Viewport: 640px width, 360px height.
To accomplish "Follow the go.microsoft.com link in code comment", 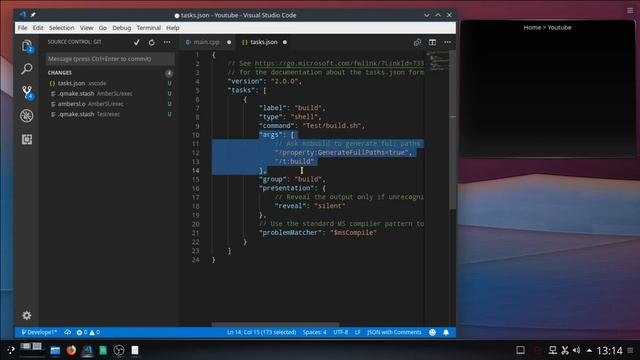I will [339, 63].
